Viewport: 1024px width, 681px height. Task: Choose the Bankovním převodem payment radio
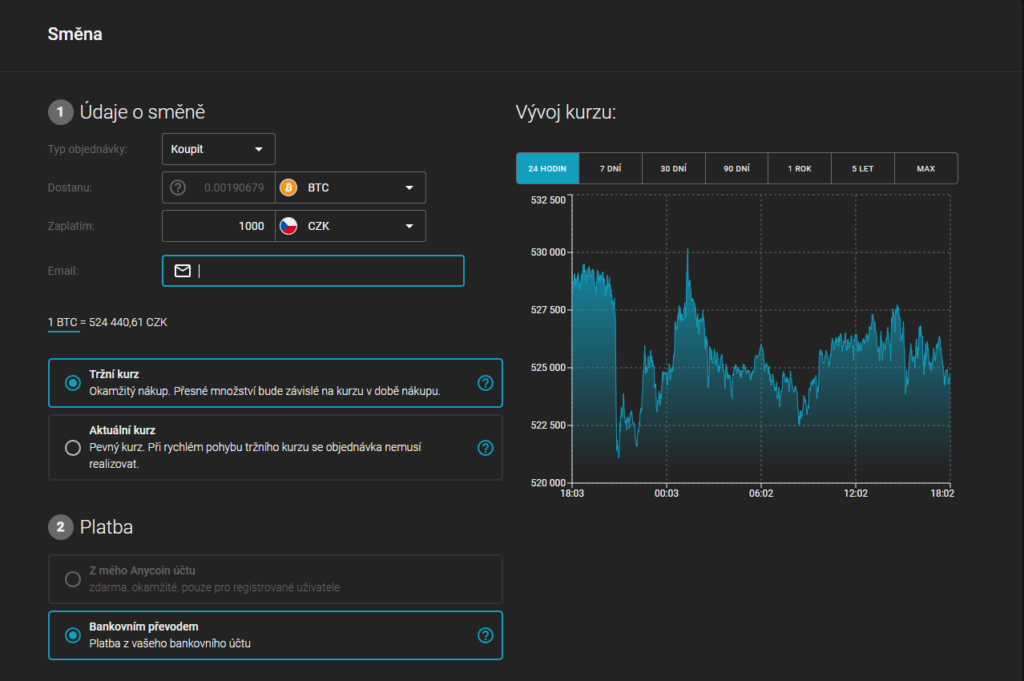72,635
